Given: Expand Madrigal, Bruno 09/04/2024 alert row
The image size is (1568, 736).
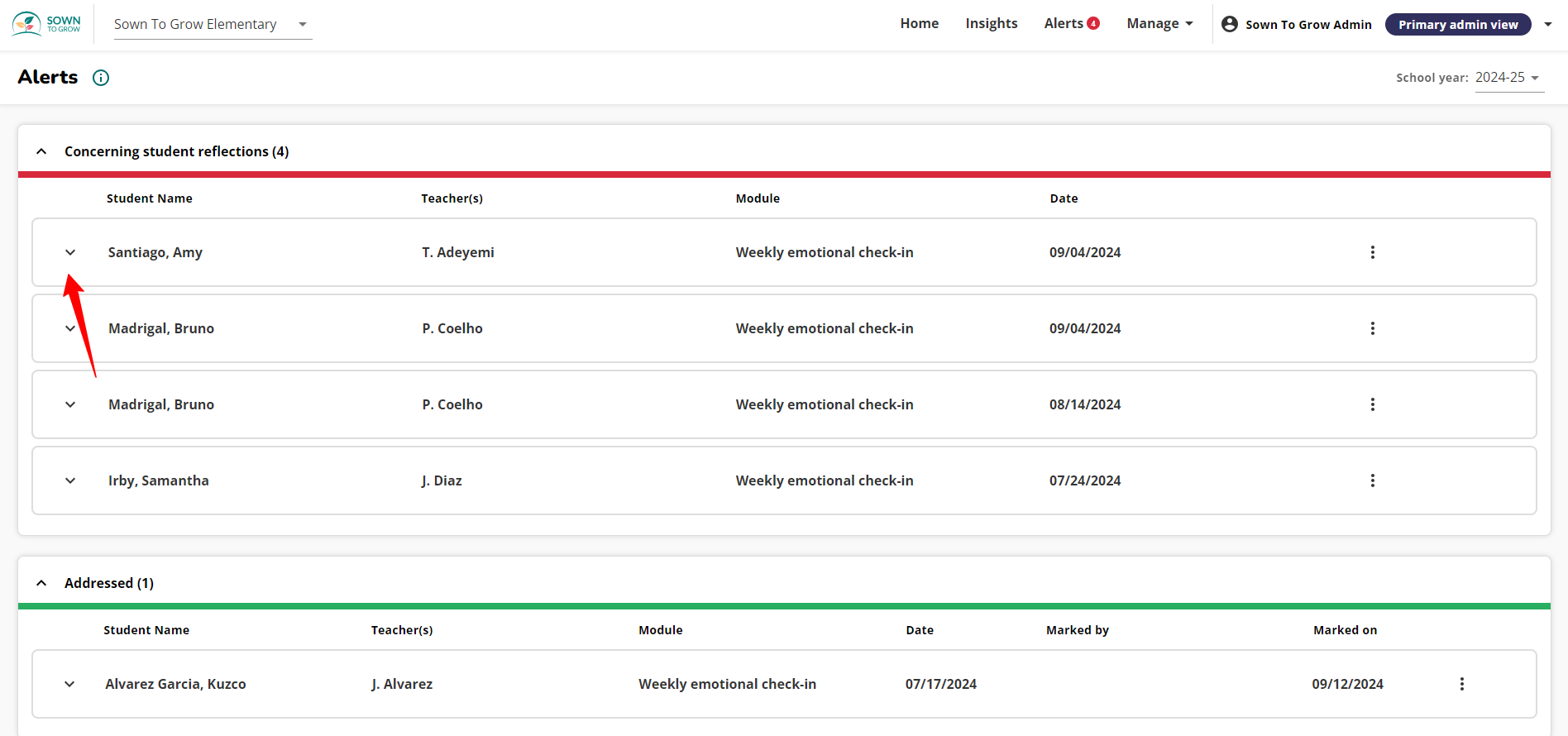Looking at the screenshot, I should pyautogui.click(x=70, y=328).
